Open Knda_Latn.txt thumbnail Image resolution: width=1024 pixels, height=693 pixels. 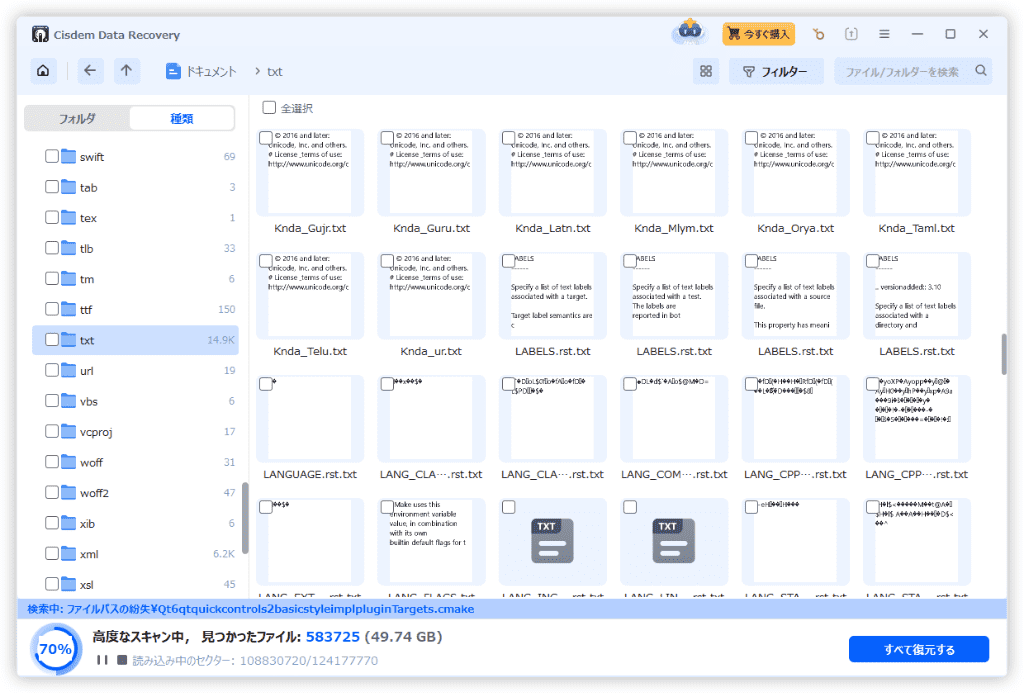tap(552, 172)
